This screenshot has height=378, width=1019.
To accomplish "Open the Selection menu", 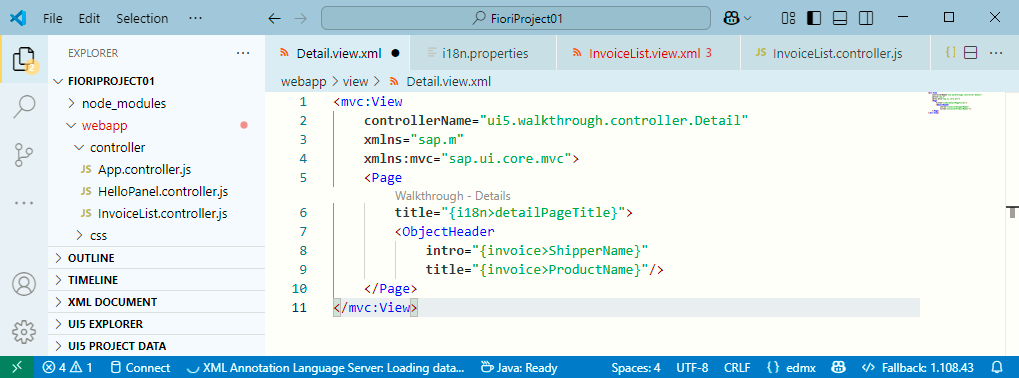I will pyautogui.click(x=142, y=19).
